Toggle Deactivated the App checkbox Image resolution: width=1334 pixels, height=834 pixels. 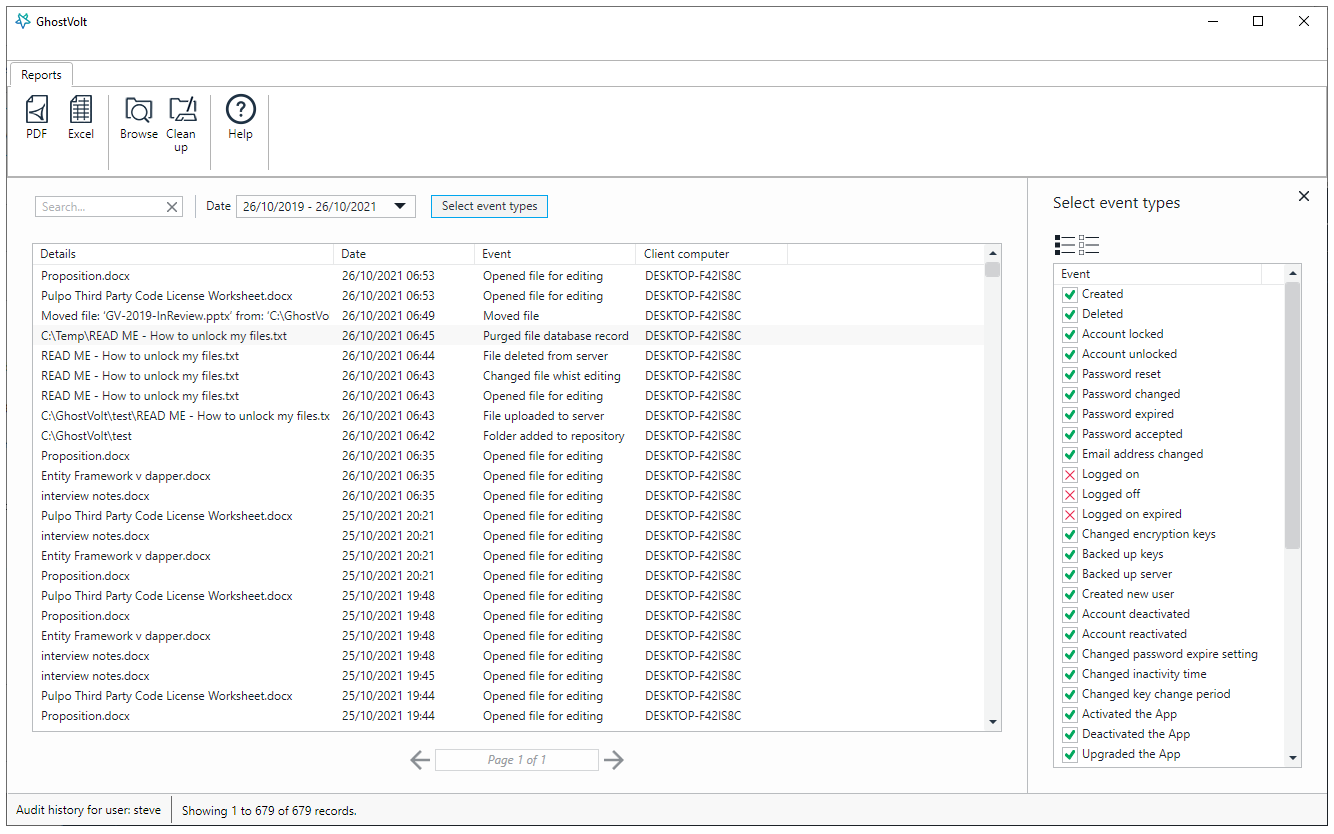click(x=1069, y=734)
